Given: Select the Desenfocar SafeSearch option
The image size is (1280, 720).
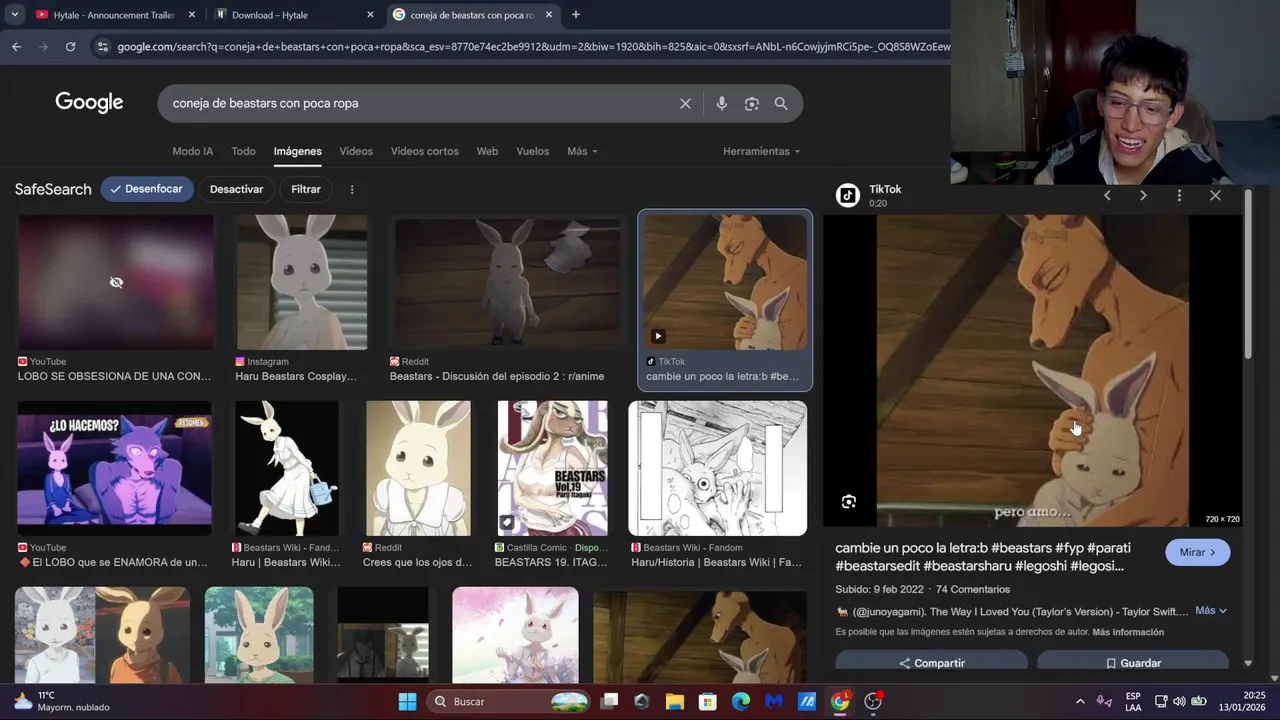Looking at the screenshot, I should [x=147, y=189].
